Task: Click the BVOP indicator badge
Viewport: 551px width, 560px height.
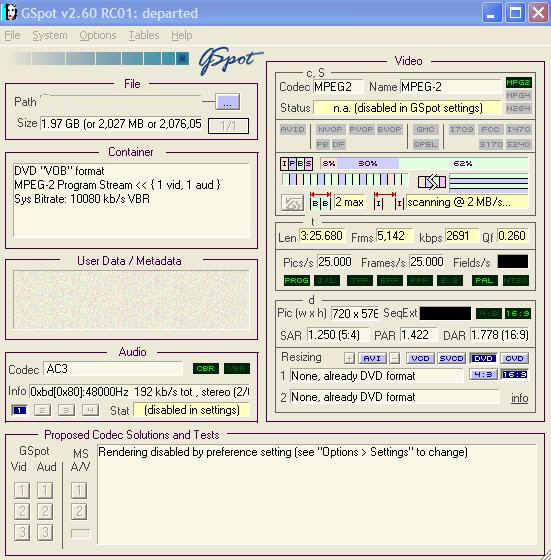Action: click(389, 129)
